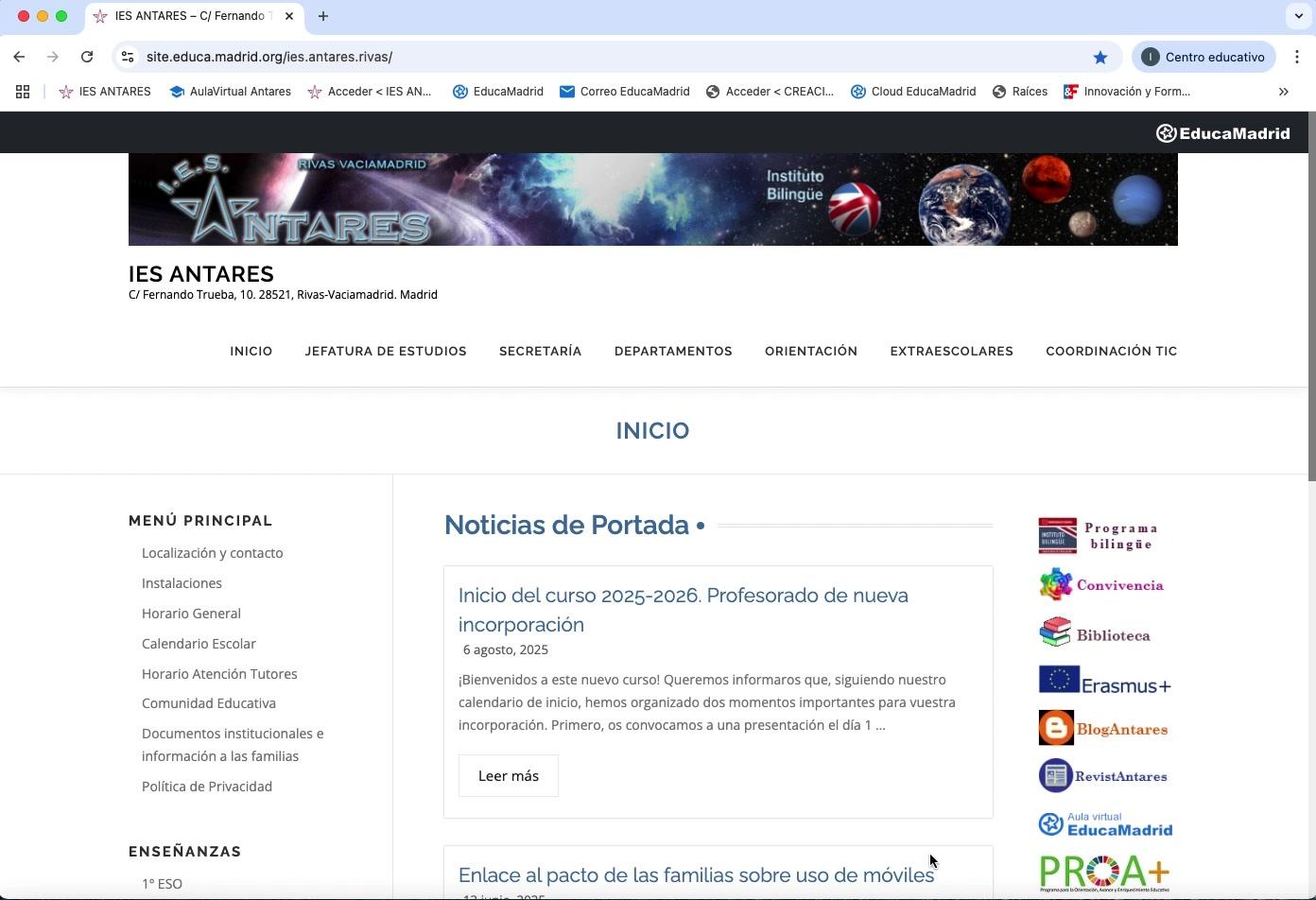Open the PROA+ program logo link
The width and height of the screenshot is (1316, 900).
(1104, 874)
